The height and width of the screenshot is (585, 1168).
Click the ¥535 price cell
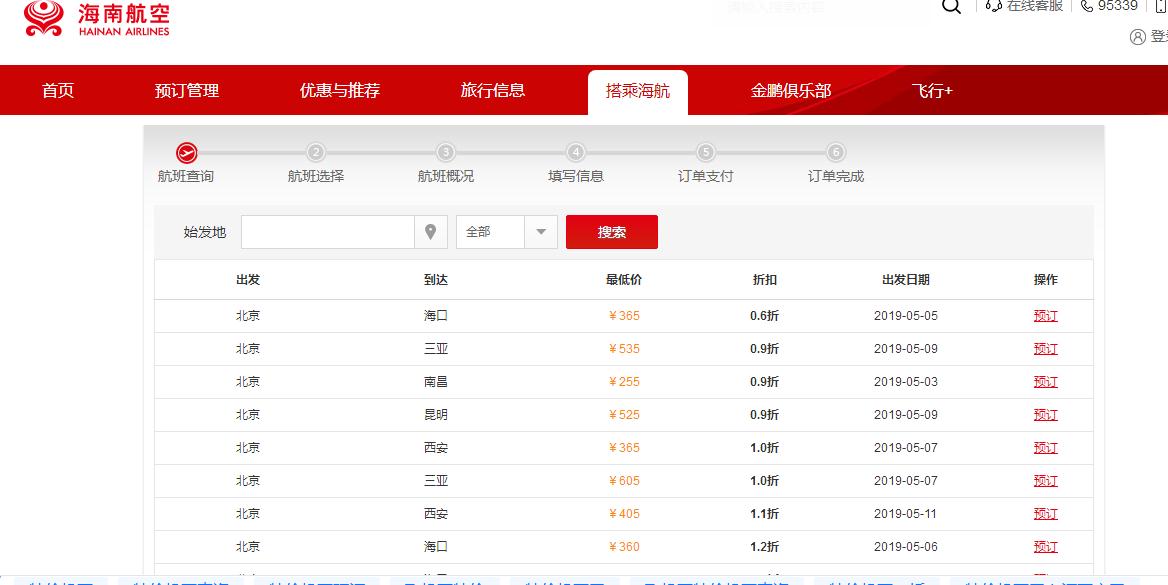coord(624,349)
